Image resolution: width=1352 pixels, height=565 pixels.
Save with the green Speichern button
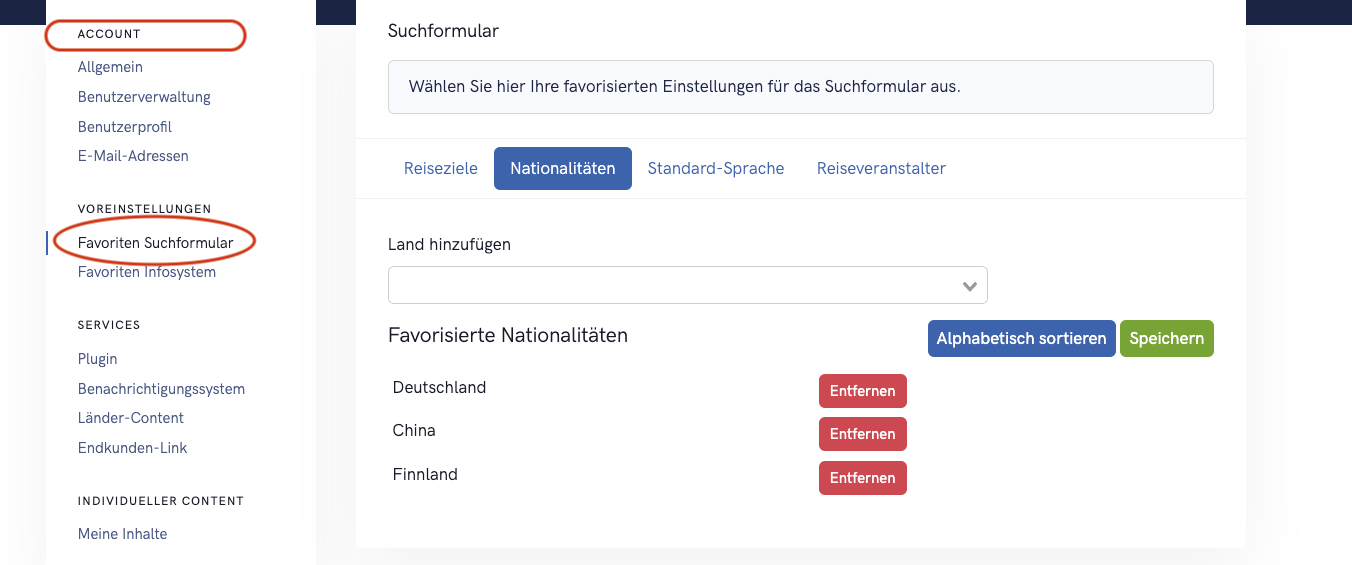[1167, 338]
